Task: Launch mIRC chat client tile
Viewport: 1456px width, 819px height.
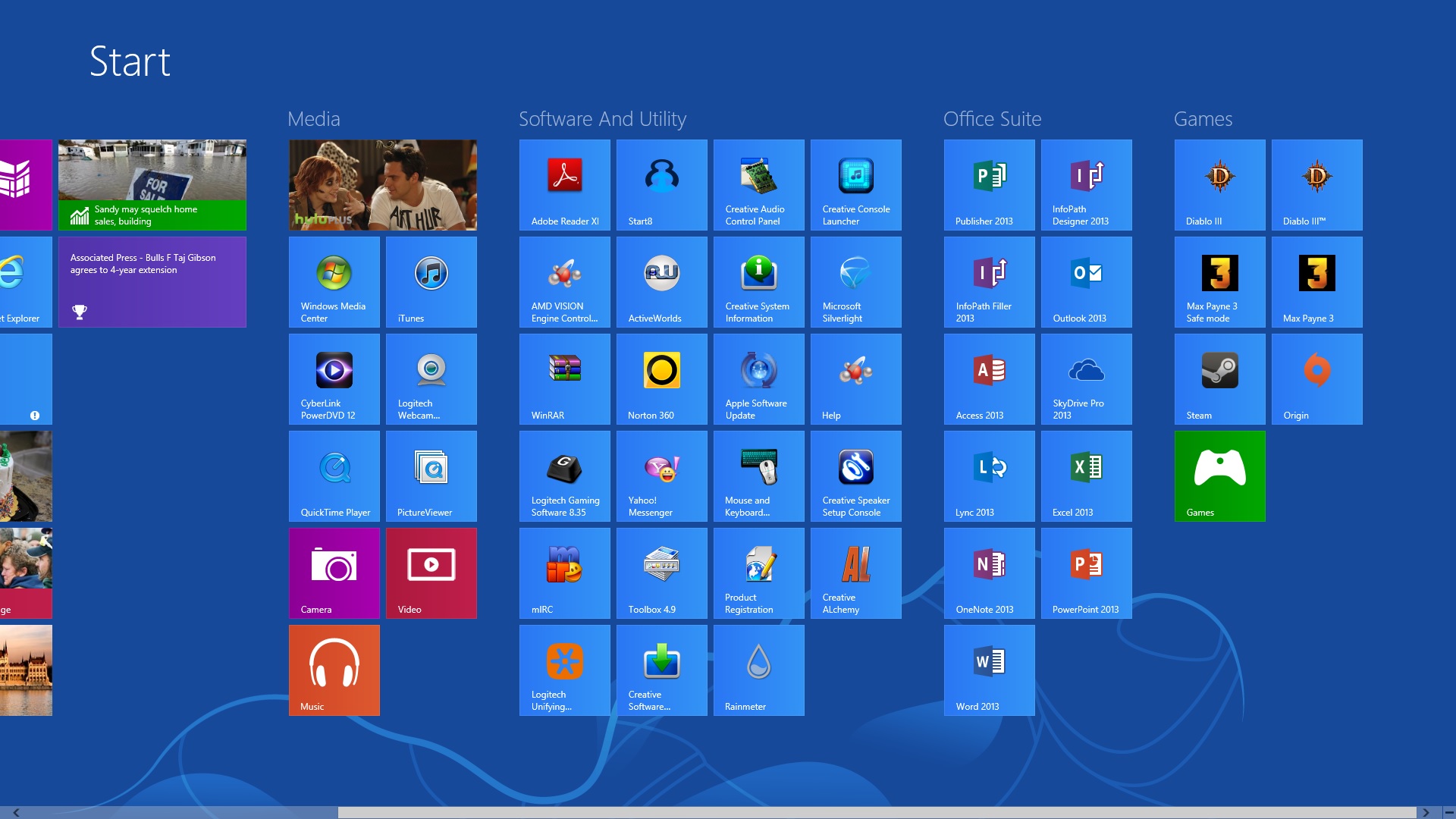Action: 564,573
